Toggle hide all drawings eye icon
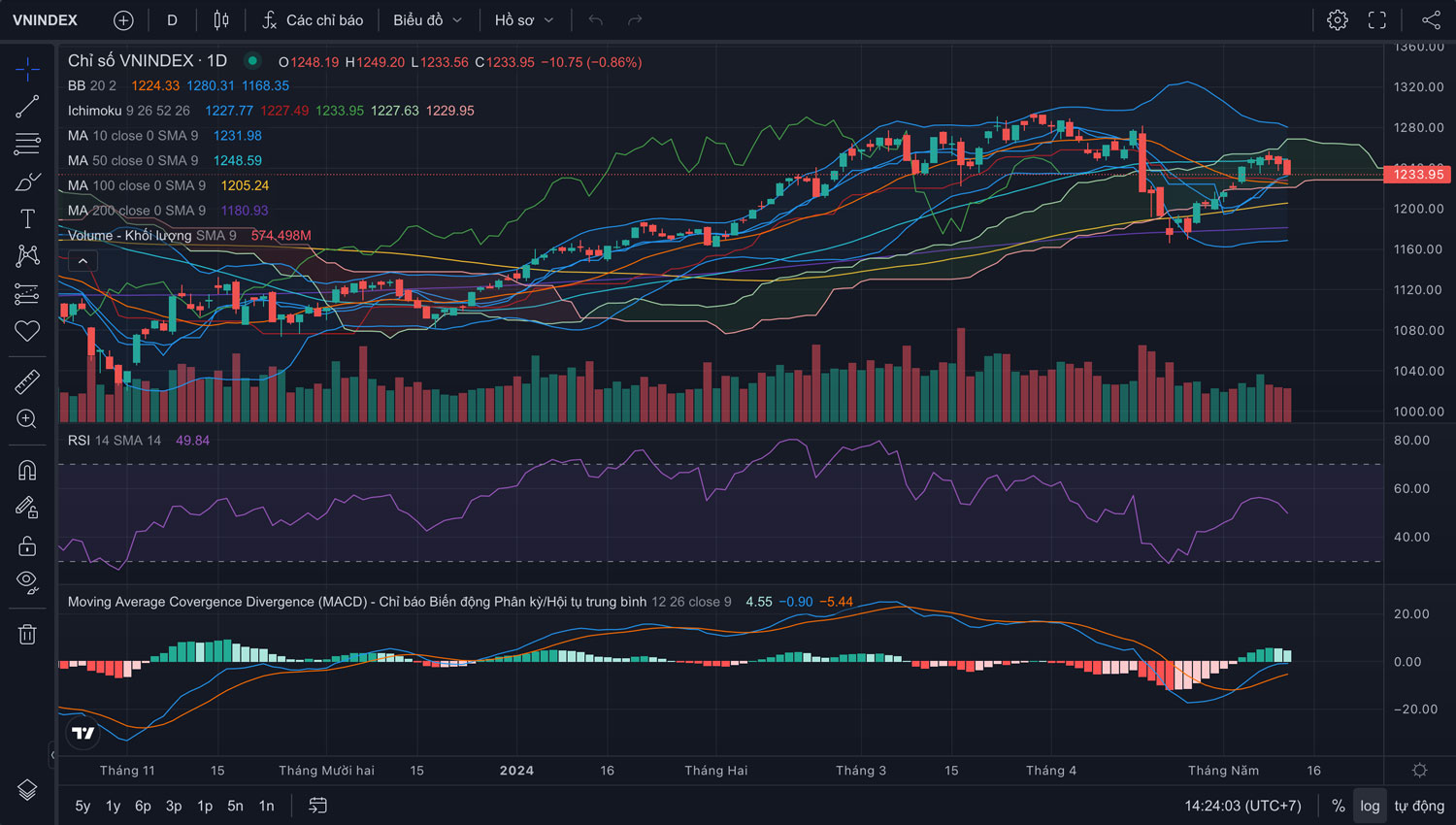 (27, 582)
